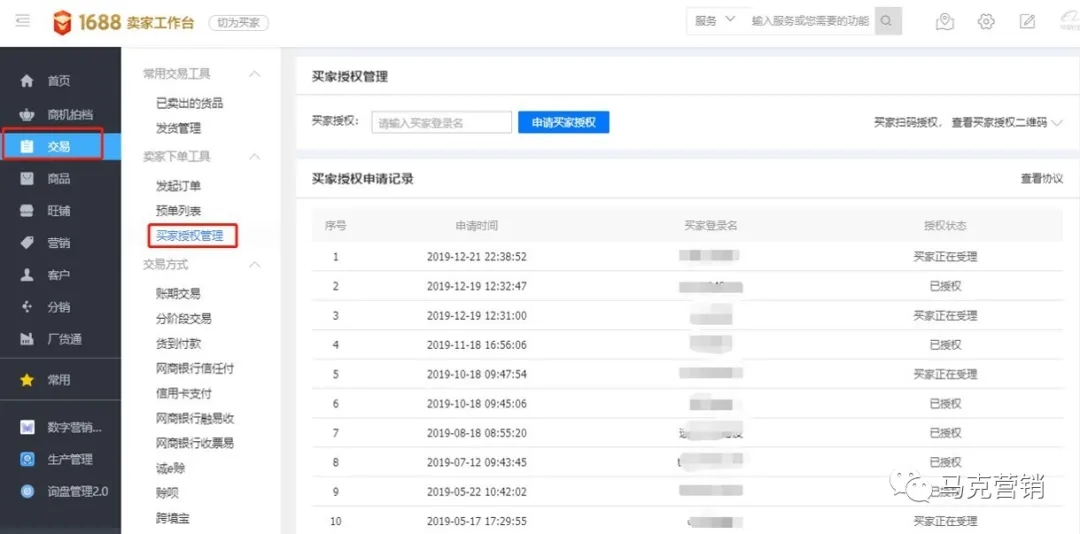This screenshot has height=534, width=1080.
Task: Click the hamburger menu icon at top left
Action: tap(23, 21)
